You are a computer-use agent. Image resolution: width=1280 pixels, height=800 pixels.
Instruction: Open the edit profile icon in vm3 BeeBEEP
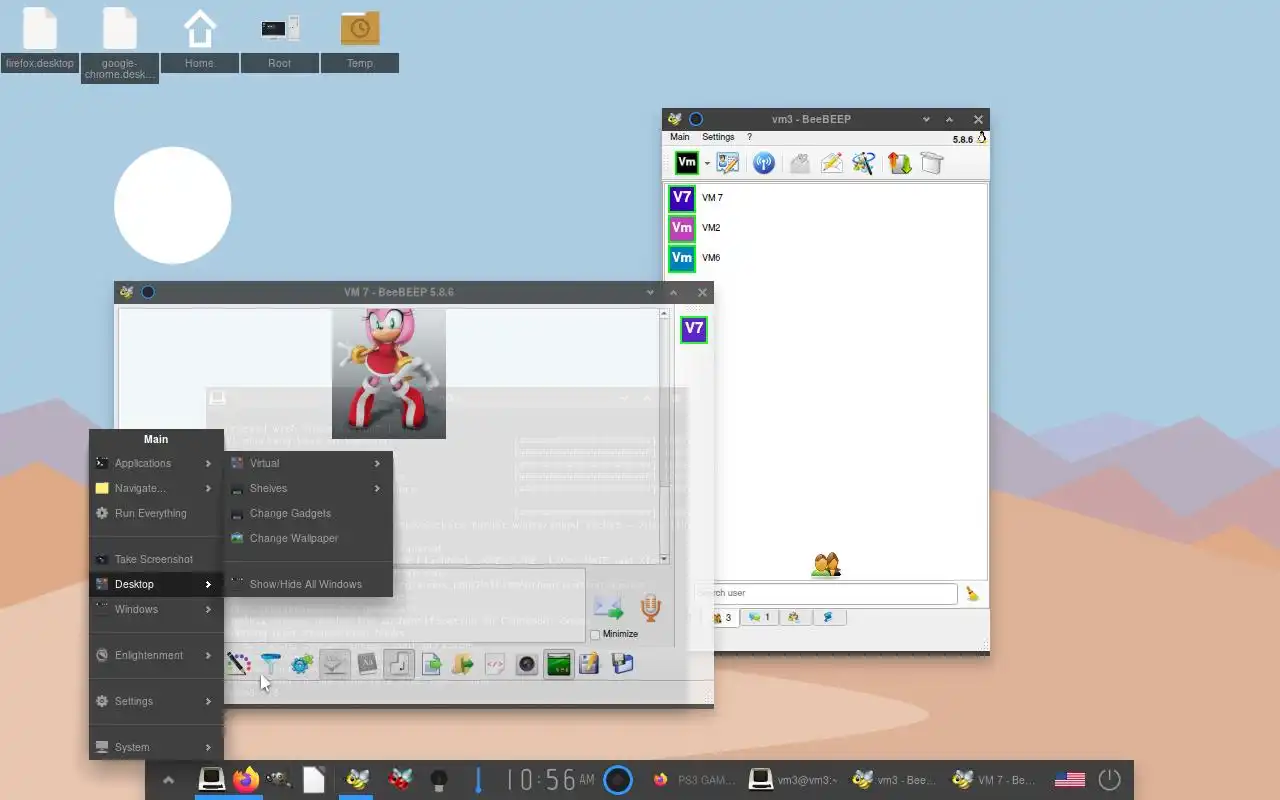(728, 163)
